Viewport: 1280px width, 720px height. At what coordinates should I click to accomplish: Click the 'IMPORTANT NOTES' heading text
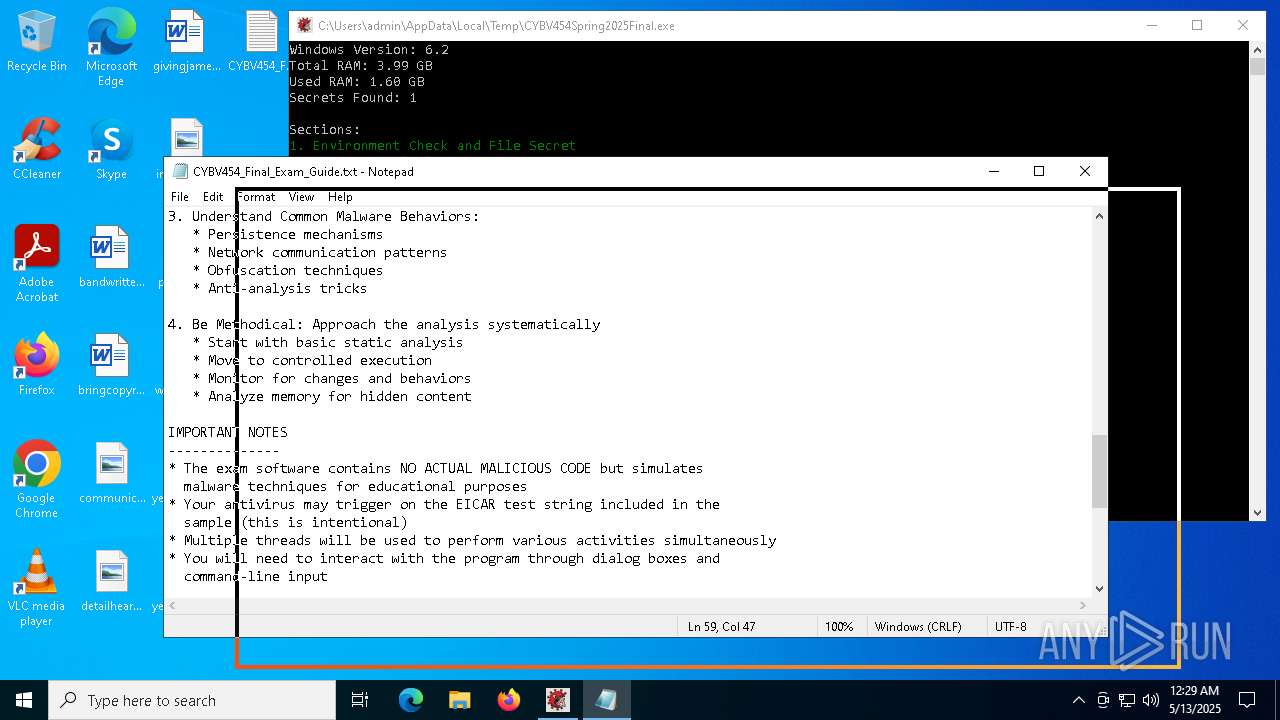click(228, 432)
